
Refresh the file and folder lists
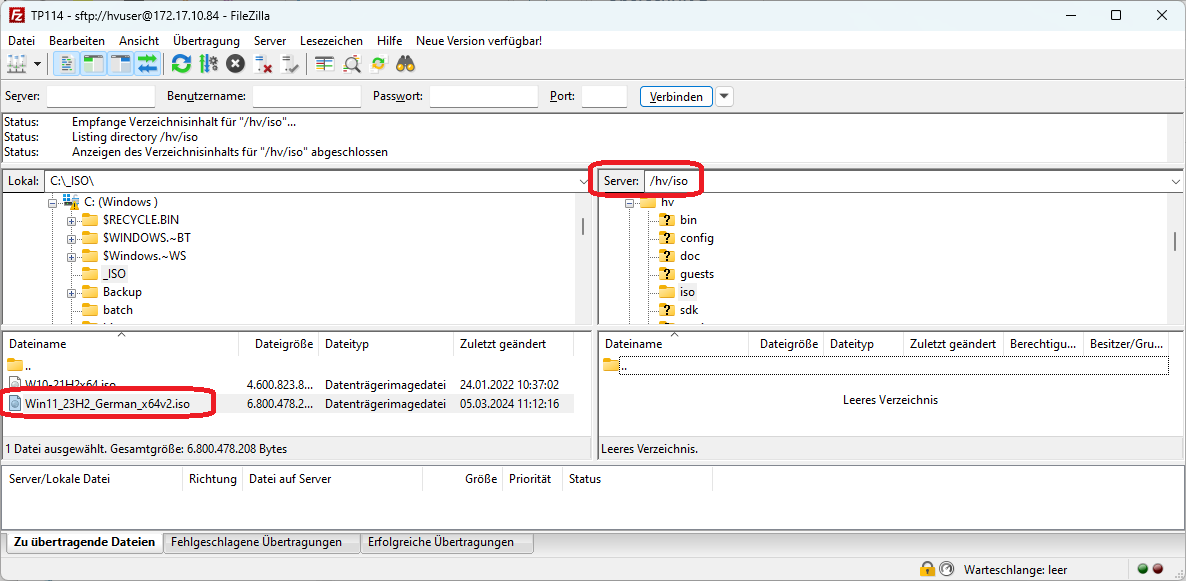(x=181, y=63)
